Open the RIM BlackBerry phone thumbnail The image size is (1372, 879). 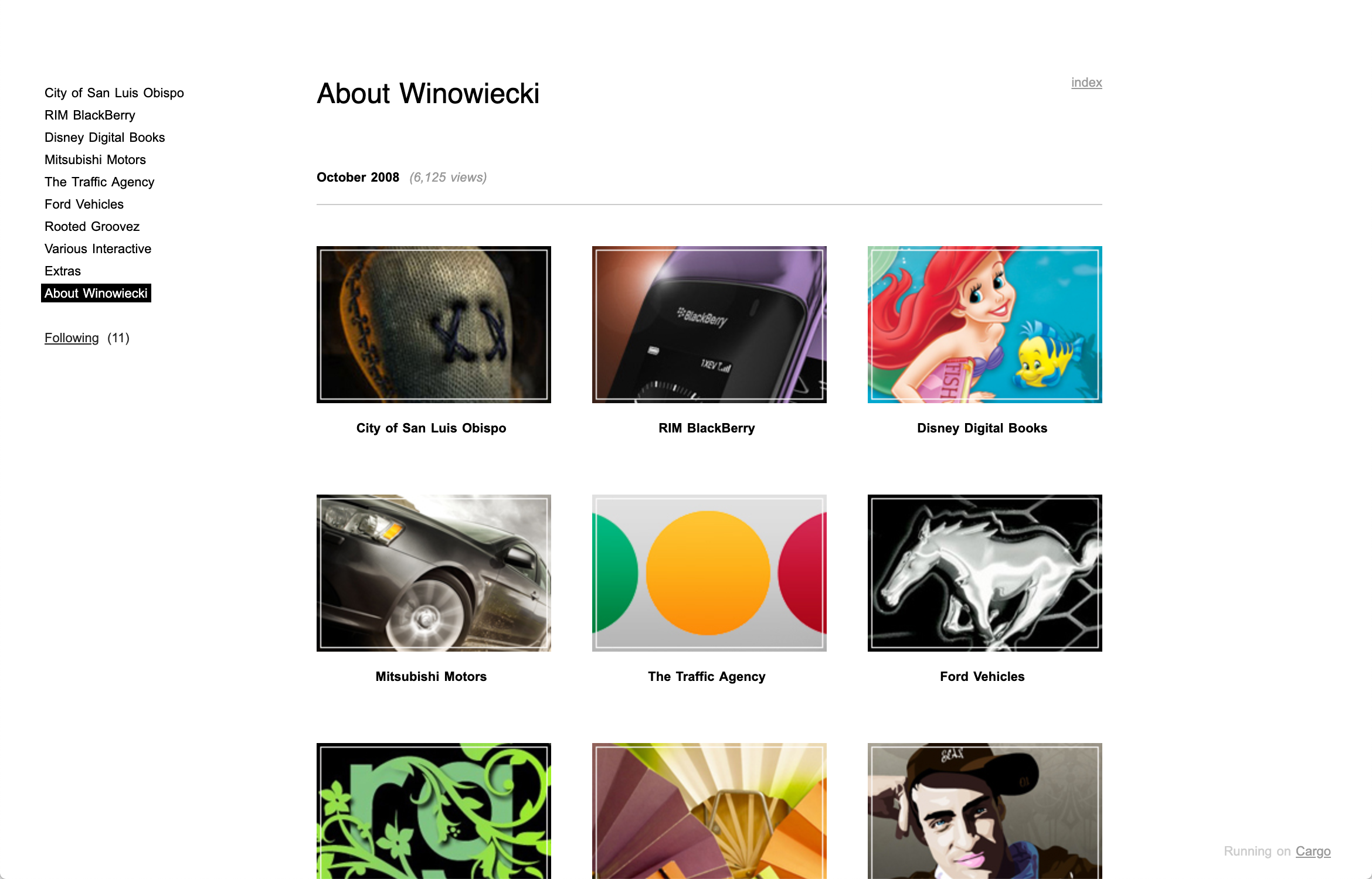pyautogui.click(x=709, y=324)
